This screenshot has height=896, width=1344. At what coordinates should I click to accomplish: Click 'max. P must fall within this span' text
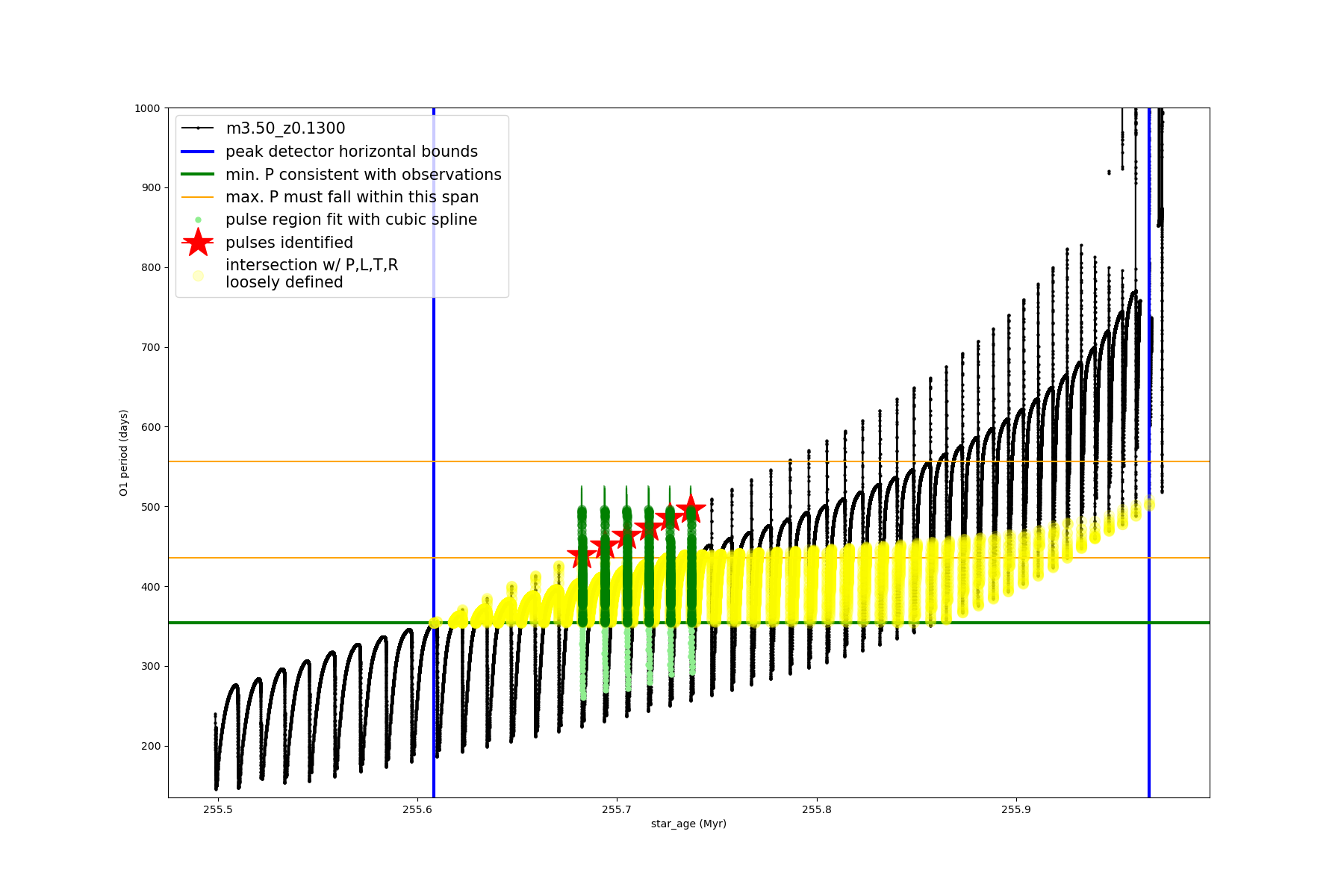(352, 197)
